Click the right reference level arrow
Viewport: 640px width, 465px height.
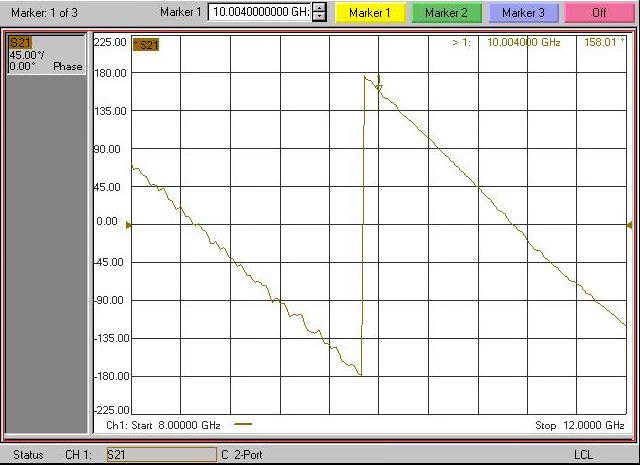pos(629,225)
